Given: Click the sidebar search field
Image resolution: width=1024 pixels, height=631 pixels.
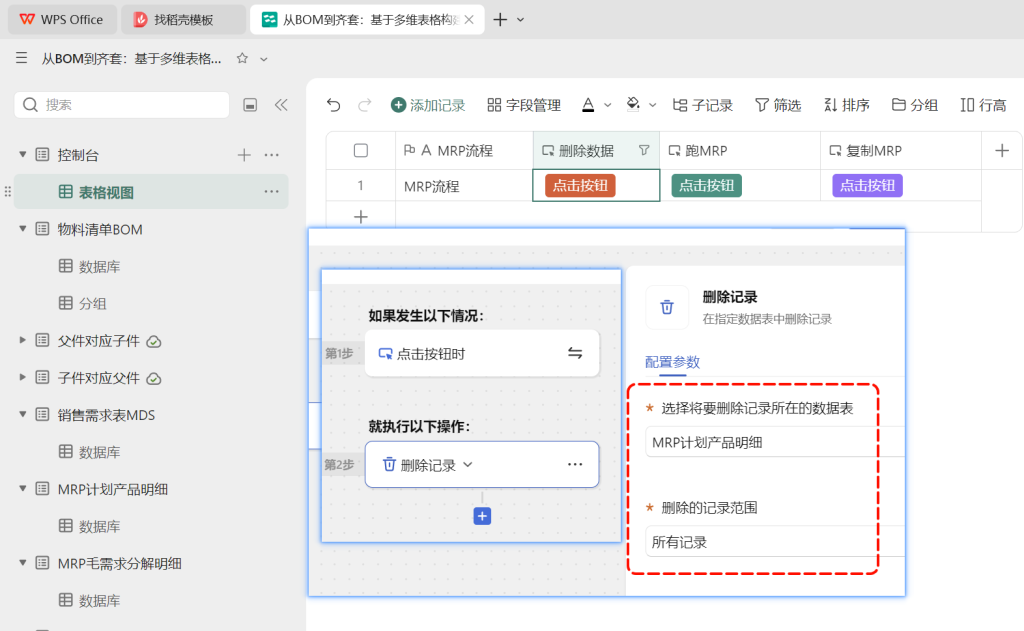Looking at the screenshot, I should [x=121, y=105].
